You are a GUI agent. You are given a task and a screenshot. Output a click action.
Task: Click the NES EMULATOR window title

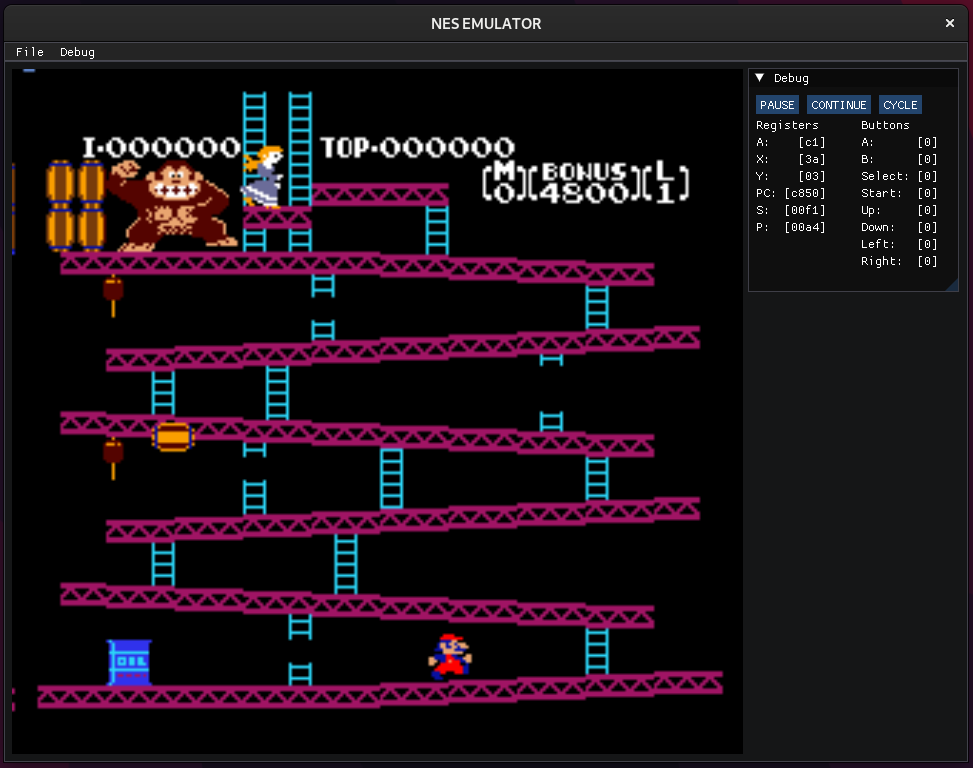(486, 24)
